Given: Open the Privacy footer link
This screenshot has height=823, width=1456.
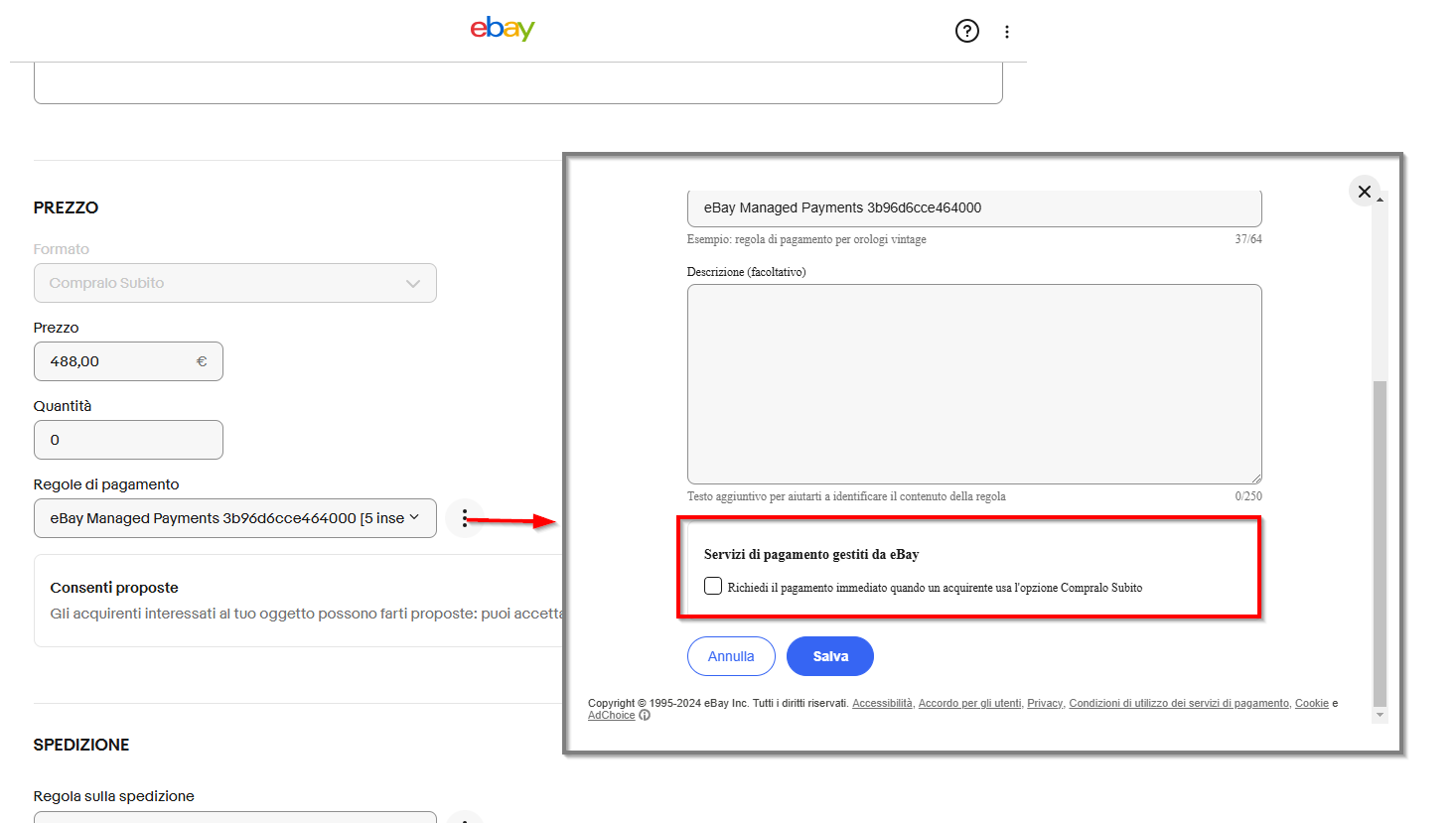Looking at the screenshot, I should (1044, 703).
